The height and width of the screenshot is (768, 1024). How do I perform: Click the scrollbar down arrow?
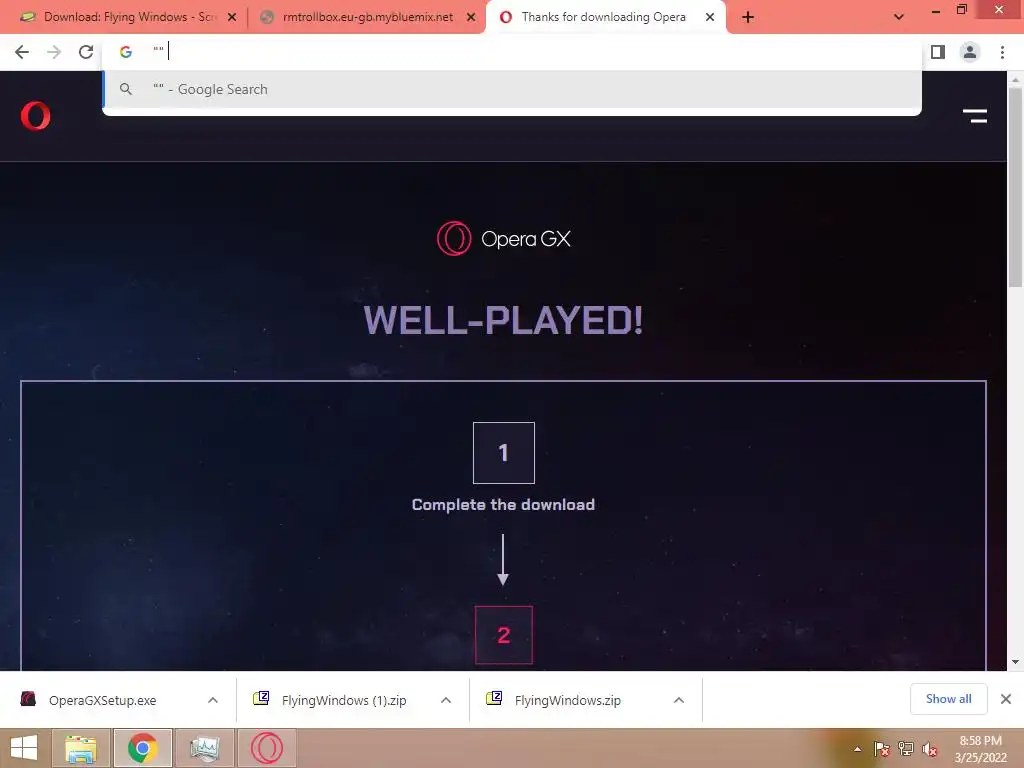coord(1015,662)
